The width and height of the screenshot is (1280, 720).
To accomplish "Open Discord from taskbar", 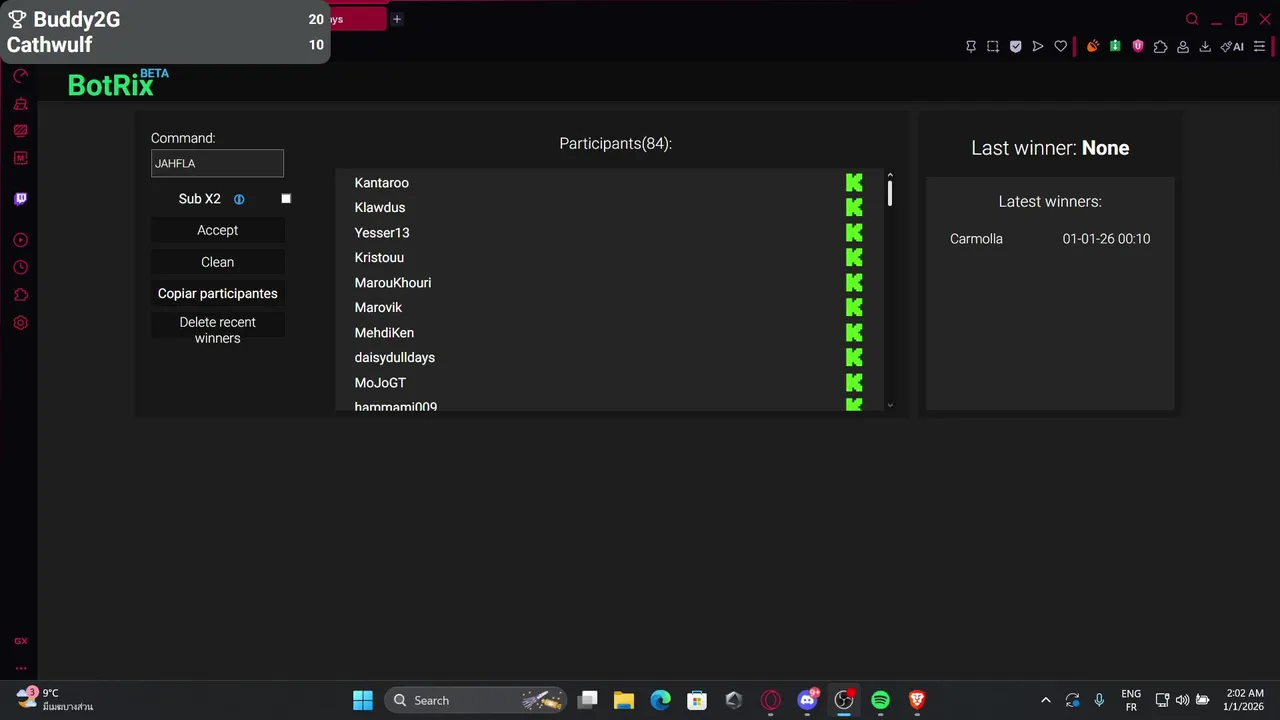I will click(807, 700).
